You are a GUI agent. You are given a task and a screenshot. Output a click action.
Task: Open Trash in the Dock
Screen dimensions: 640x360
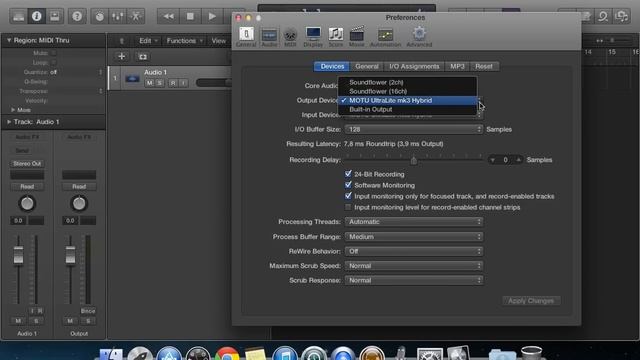(531, 353)
